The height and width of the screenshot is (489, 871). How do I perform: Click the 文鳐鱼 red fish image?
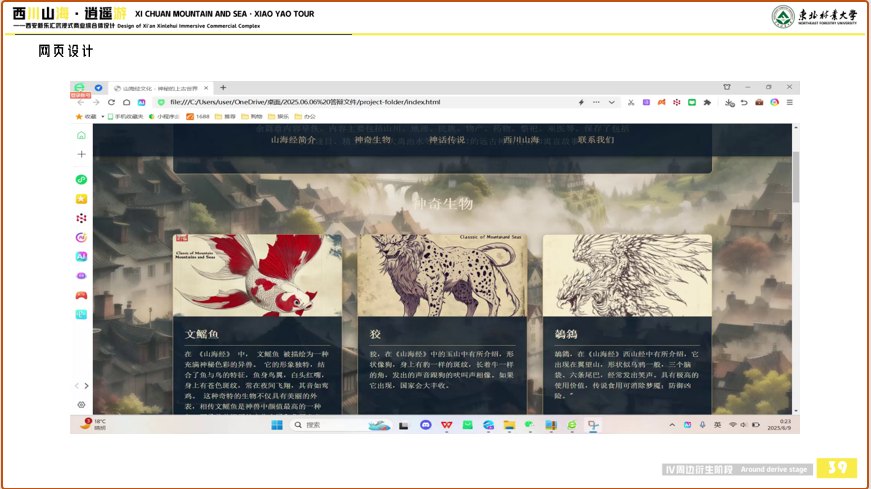[x=257, y=276]
